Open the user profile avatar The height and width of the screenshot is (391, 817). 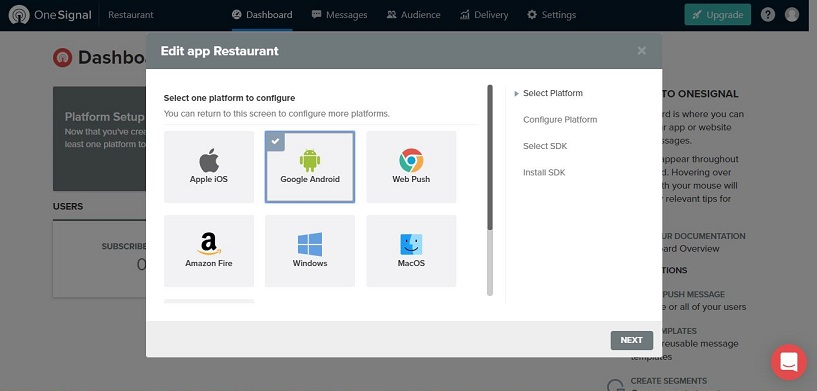click(x=792, y=15)
